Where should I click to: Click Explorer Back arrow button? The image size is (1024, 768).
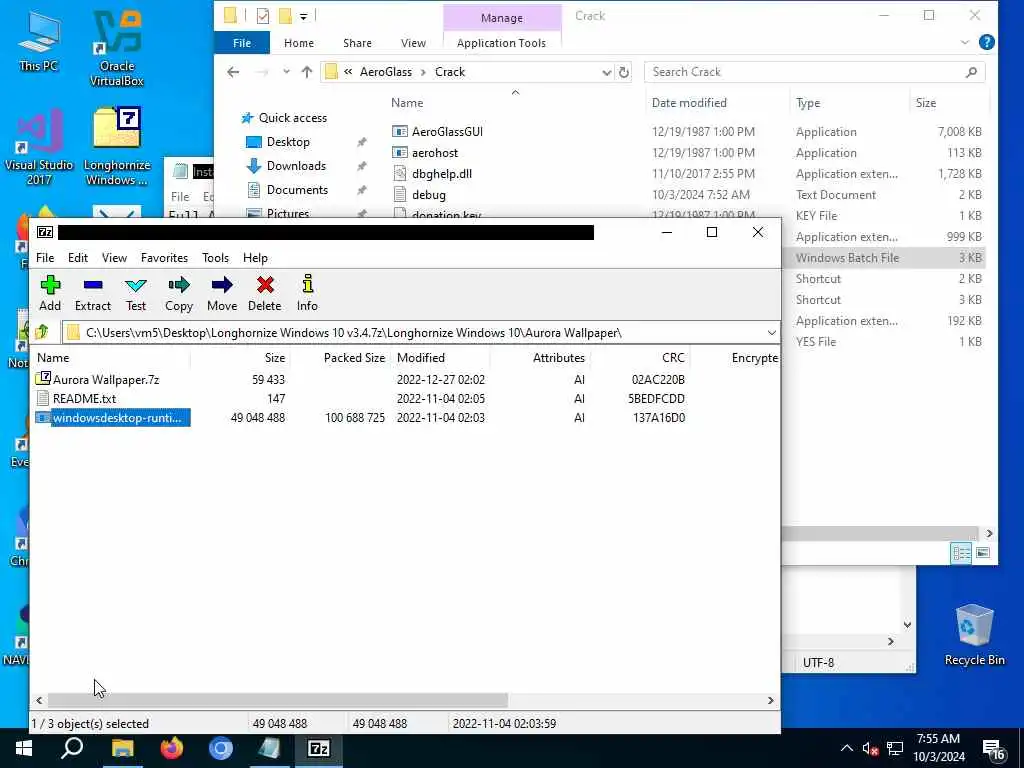tap(233, 72)
